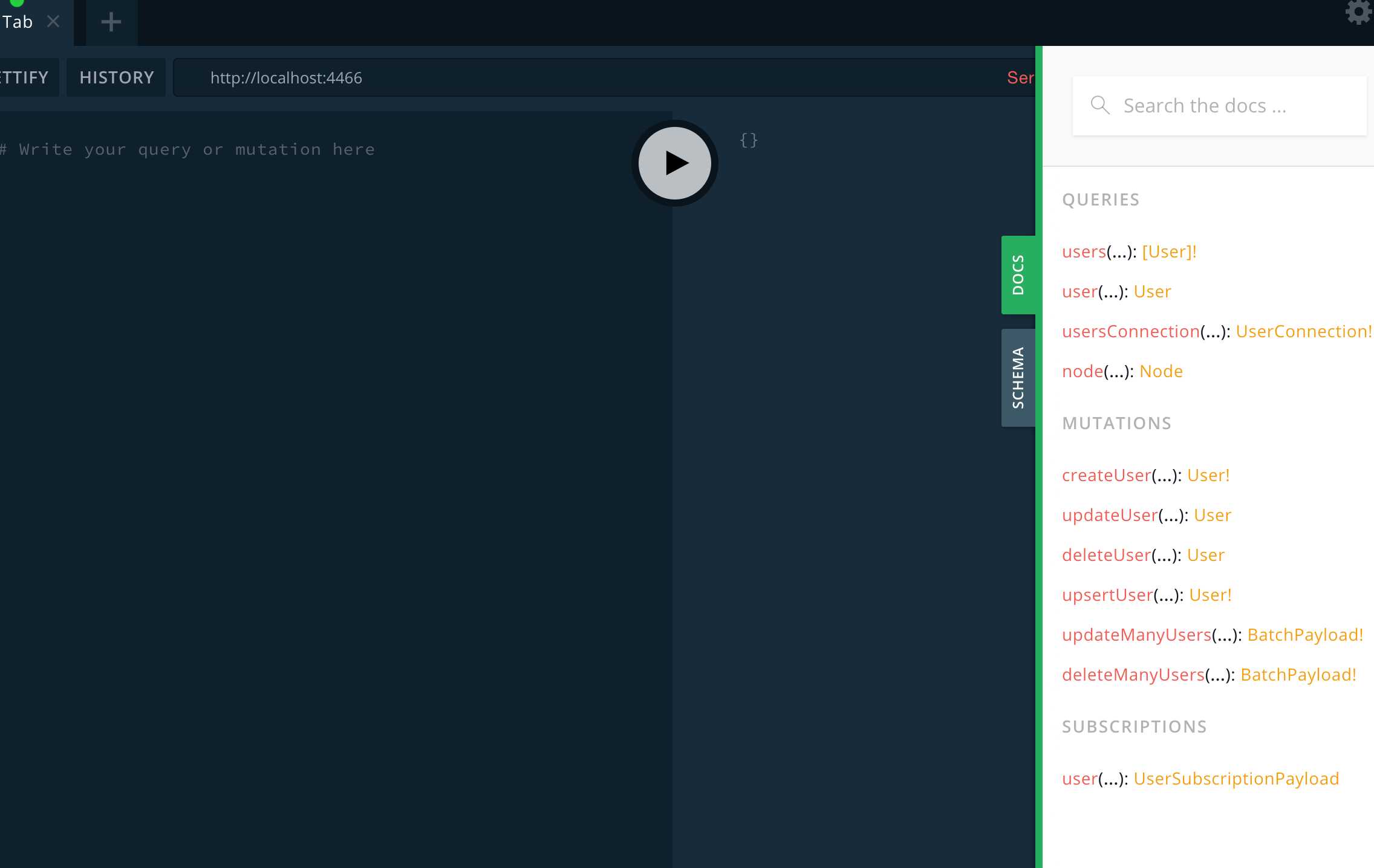Open the Node type link
The width and height of the screenshot is (1374, 868).
1161,371
